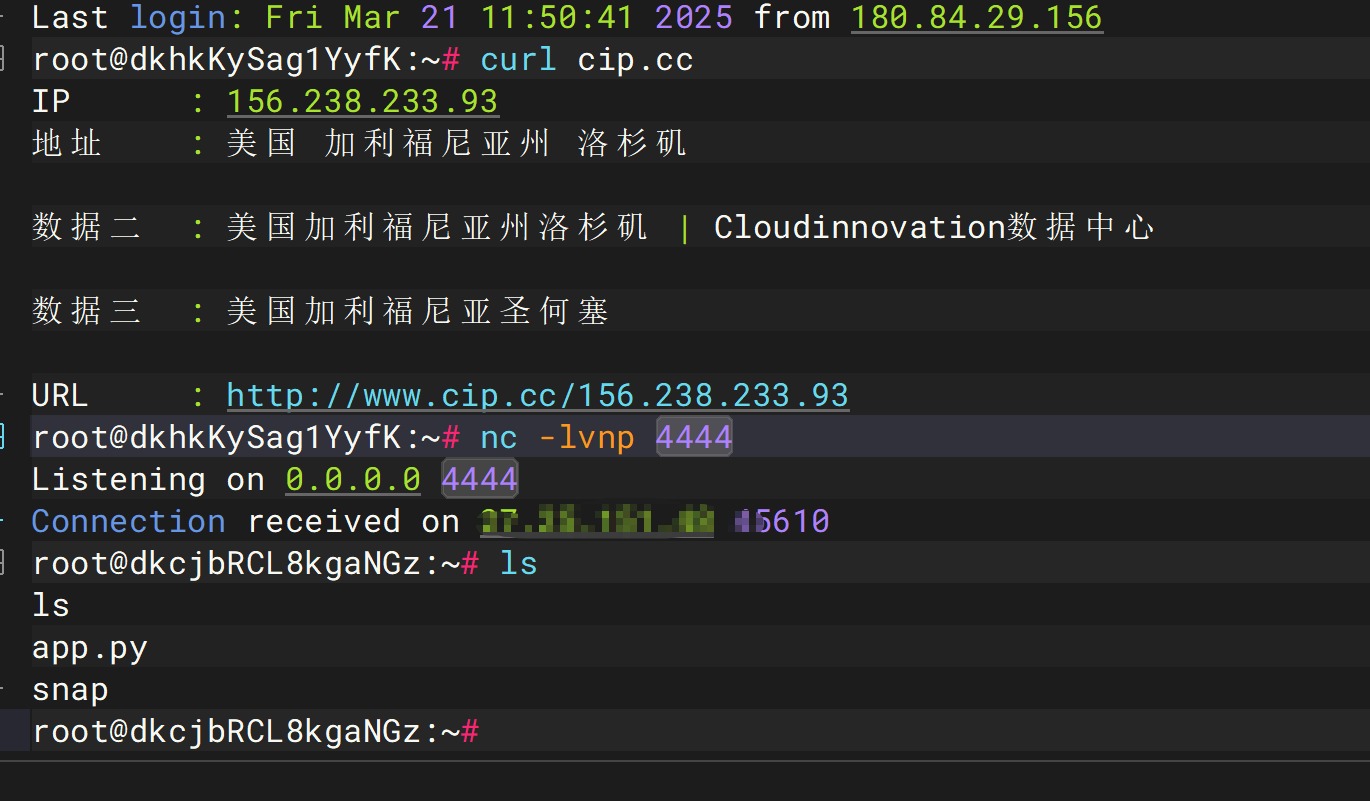Click the Cloudinnovation data center text
The height and width of the screenshot is (801, 1370).
click(x=933, y=227)
